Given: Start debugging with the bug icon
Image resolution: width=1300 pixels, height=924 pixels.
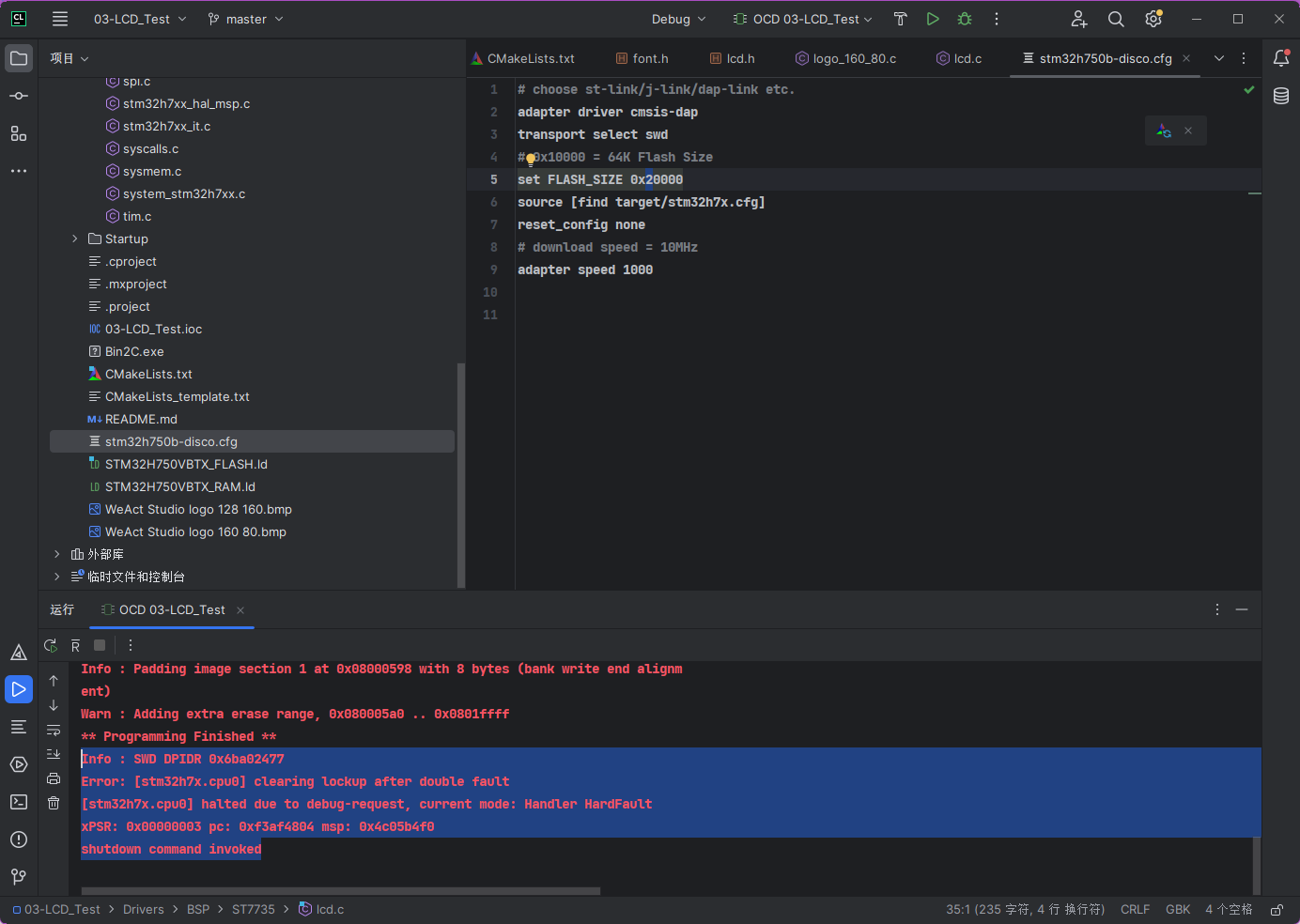Looking at the screenshot, I should [967, 19].
